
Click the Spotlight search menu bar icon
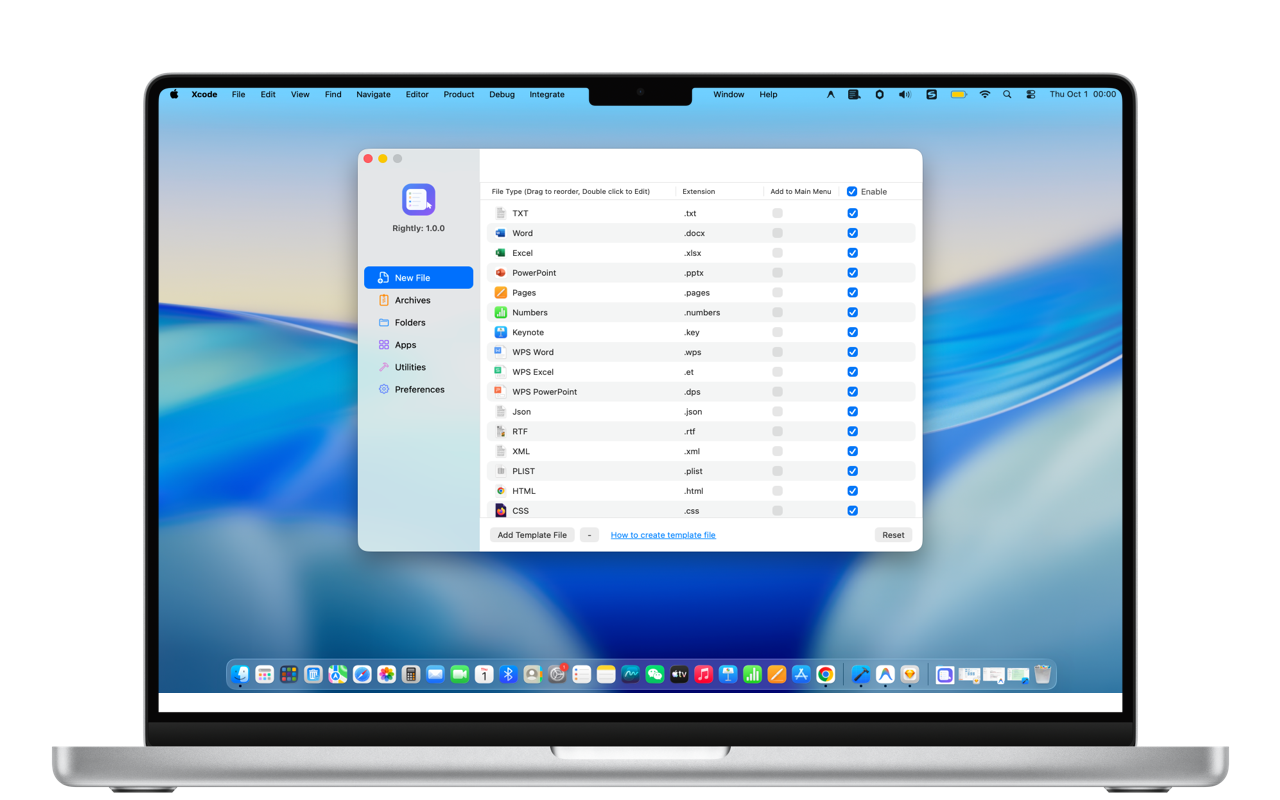[1007, 95]
